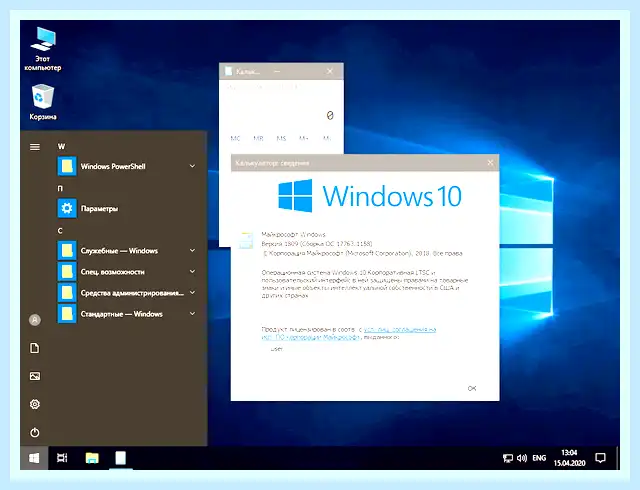Image resolution: width=640 pixels, height=490 pixels.
Task: Click the network icon in system tray
Action: pyautogui.click(x=508, y=458)
